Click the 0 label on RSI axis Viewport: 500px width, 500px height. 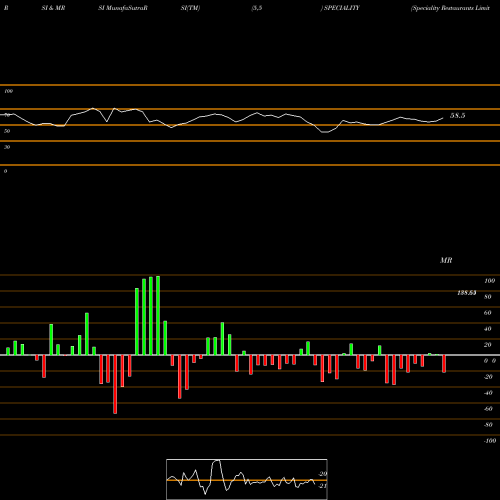click(5, 171)
